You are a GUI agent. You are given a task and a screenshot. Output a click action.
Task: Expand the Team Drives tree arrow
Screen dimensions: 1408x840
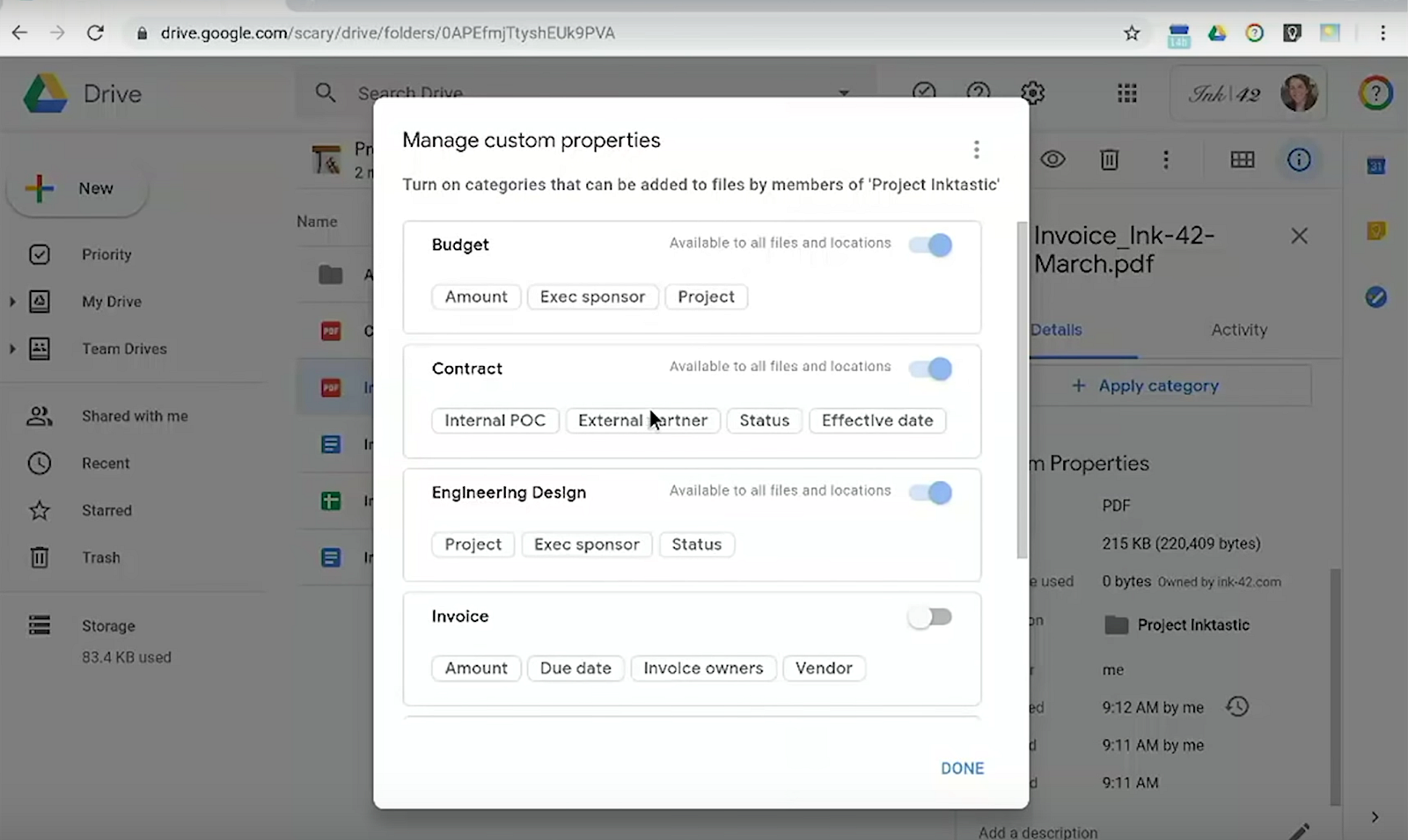tap(12, 348)
